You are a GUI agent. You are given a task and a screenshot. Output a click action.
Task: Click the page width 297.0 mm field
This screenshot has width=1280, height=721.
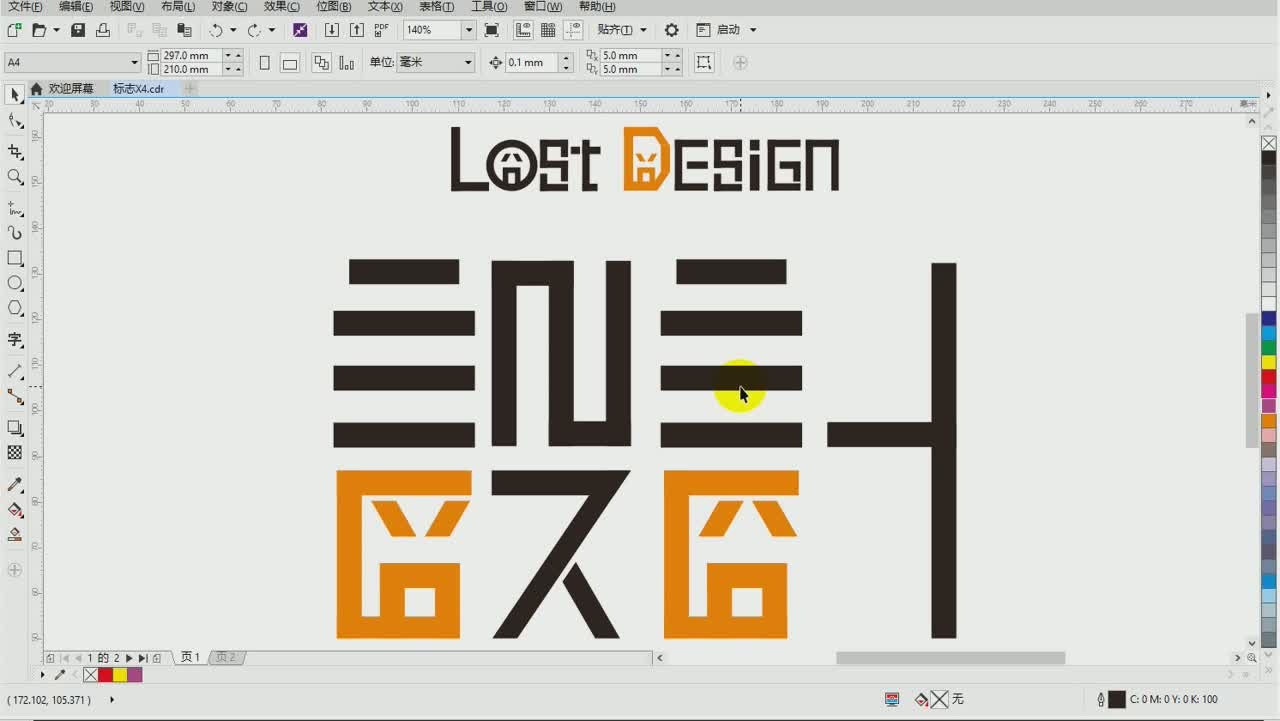coord(192,55)
